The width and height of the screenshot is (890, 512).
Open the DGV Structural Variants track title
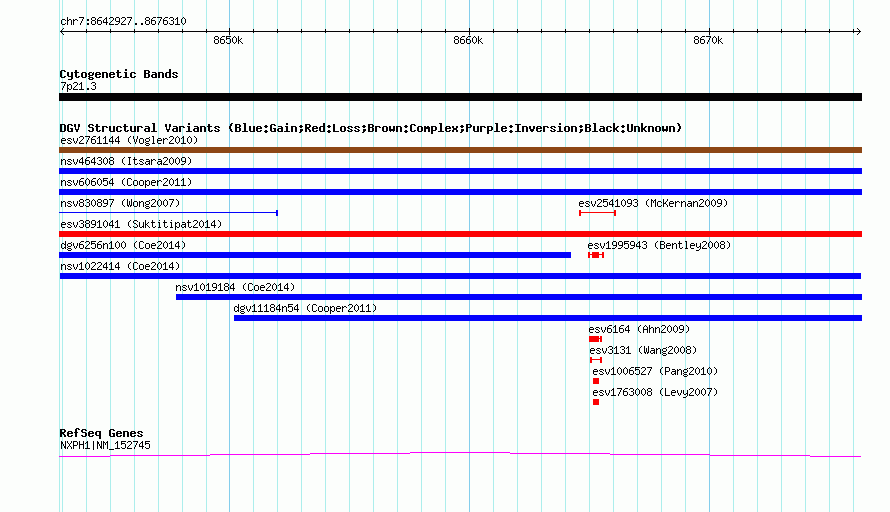click(371, 128)
